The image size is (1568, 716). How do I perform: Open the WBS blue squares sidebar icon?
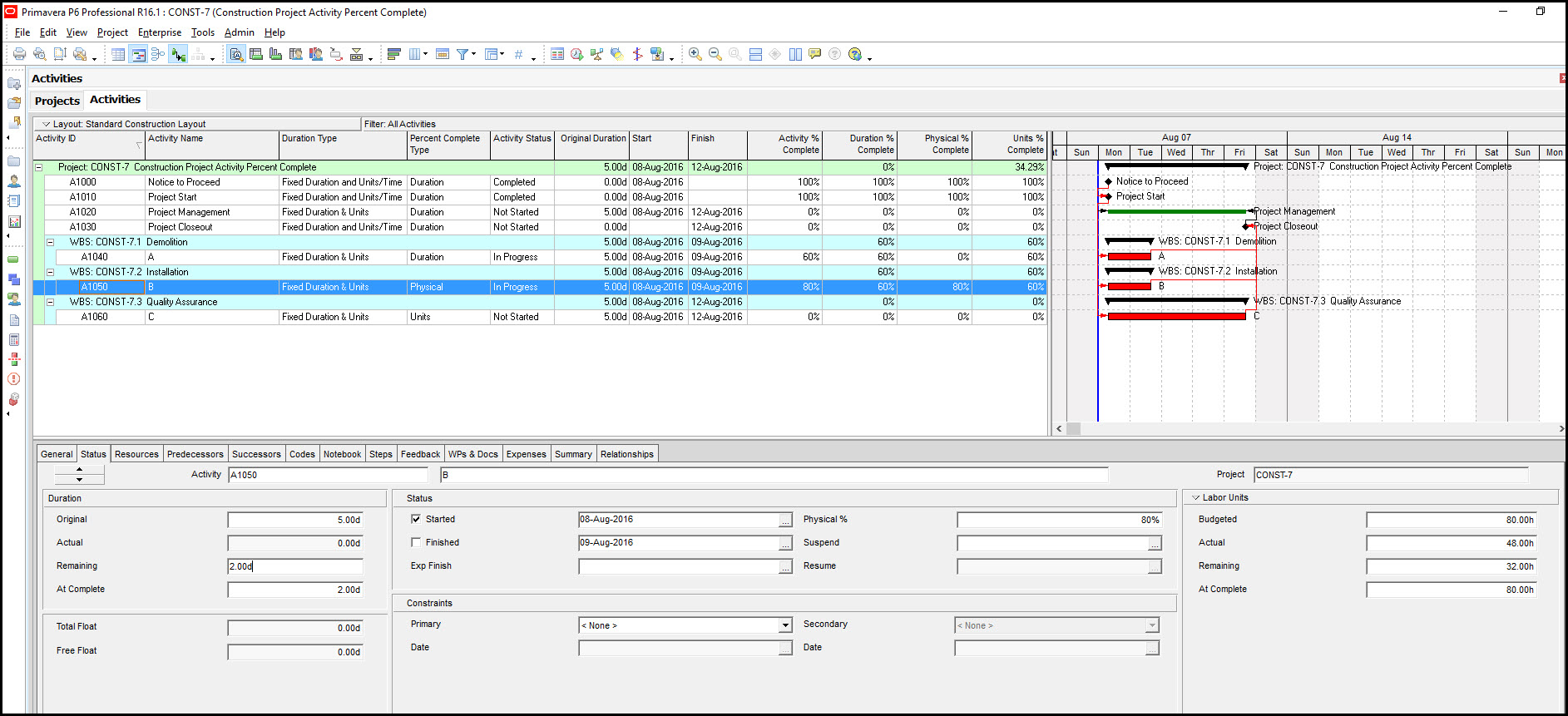pyautogui.click(x=14, y=279)
